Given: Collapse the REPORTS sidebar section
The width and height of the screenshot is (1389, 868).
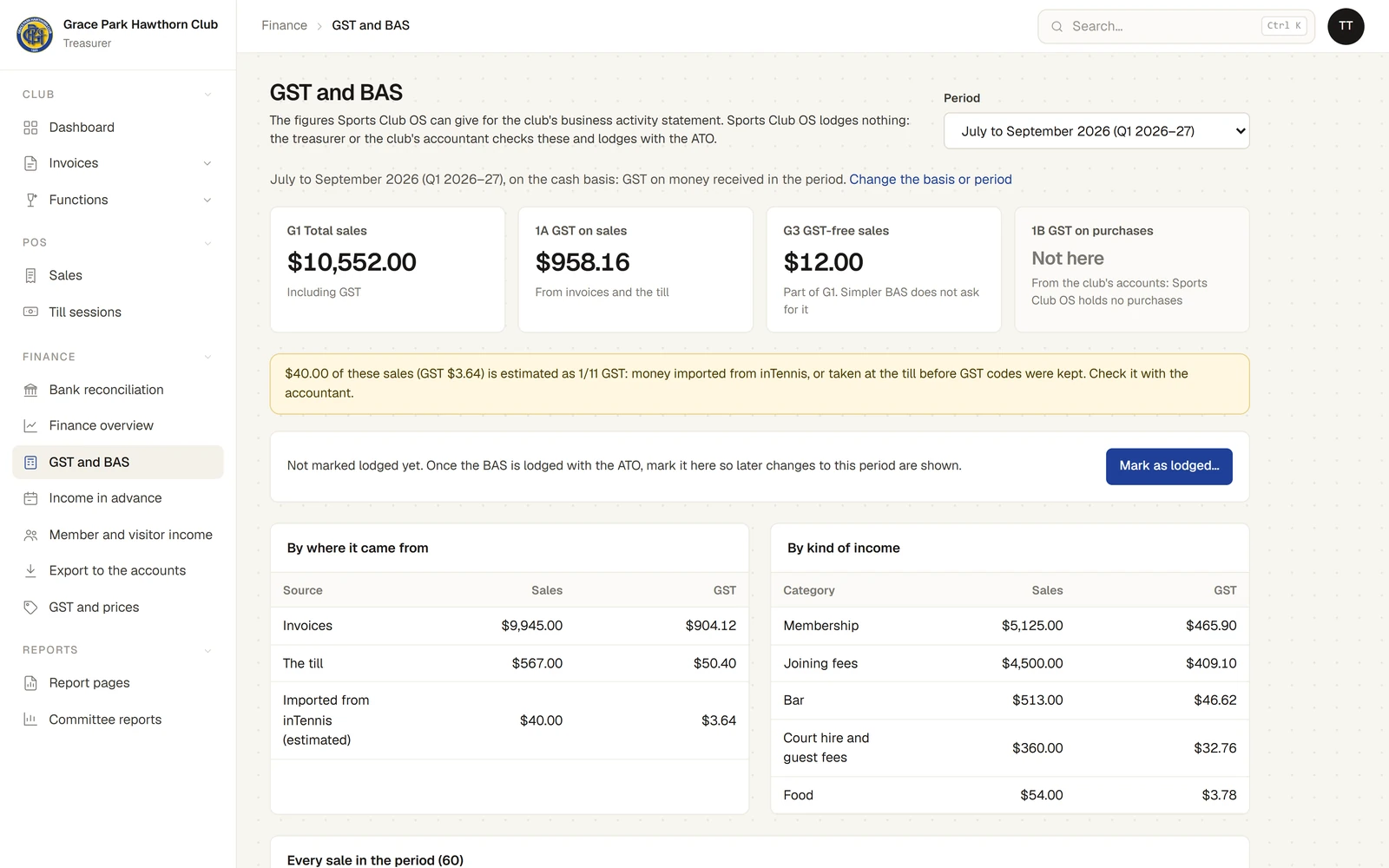Looking at the screenshot, I should pyautogui.click(x=207, y=650).
